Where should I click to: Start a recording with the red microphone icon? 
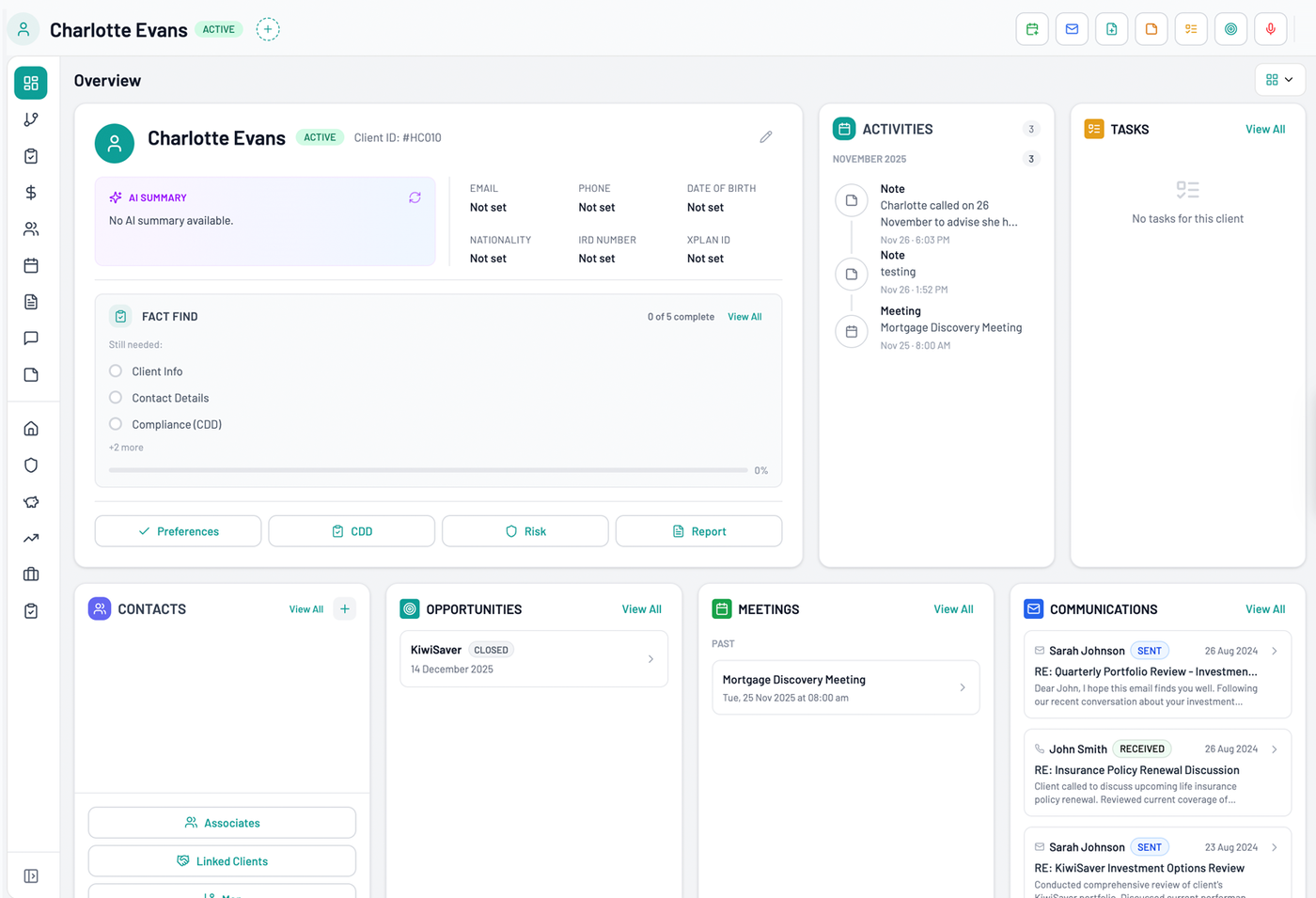[1270, 28]
